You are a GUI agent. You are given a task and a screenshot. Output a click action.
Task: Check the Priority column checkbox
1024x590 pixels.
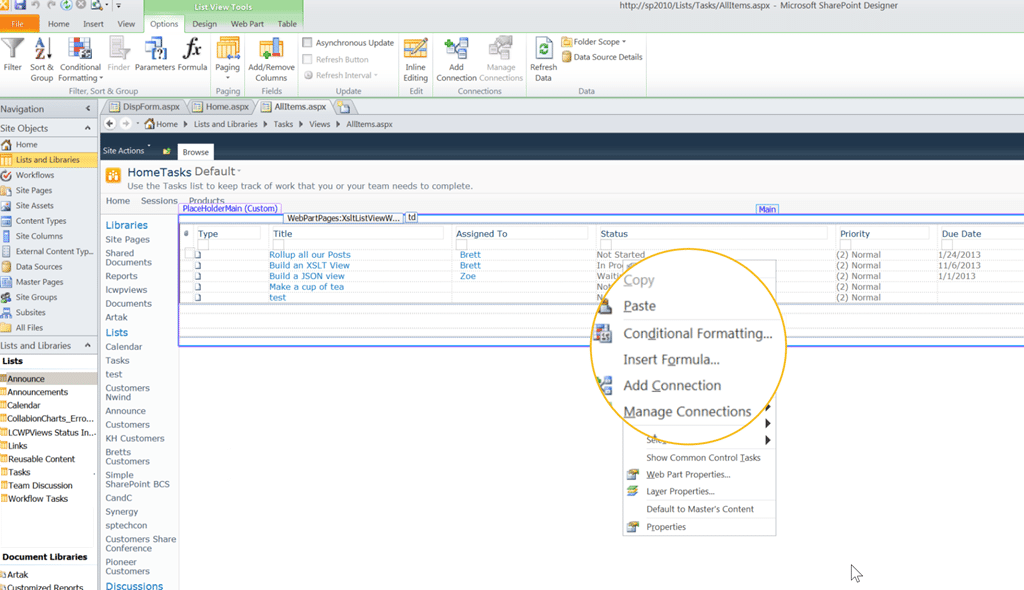click(845, 245)
